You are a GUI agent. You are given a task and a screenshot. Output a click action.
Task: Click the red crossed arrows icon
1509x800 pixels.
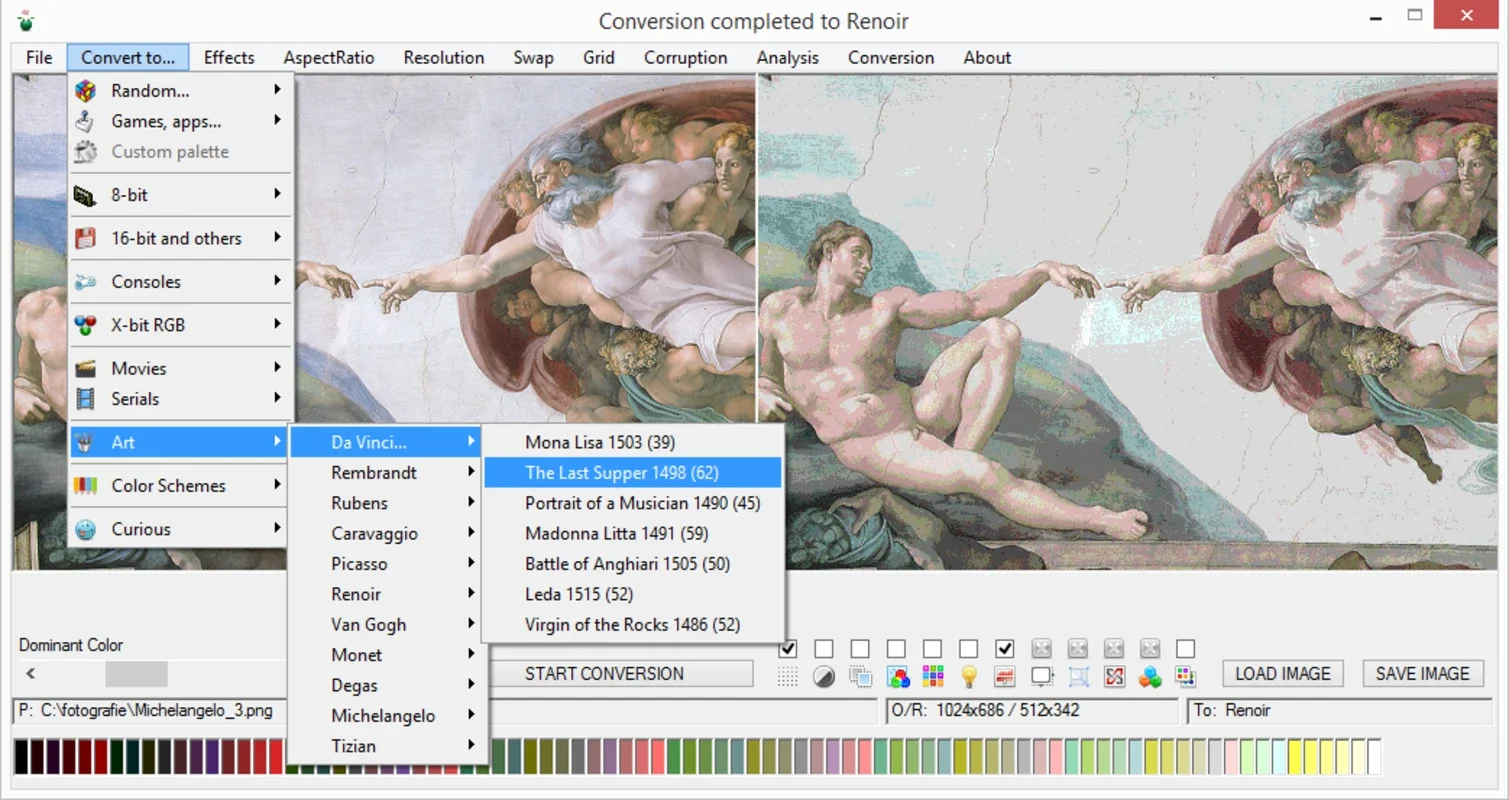click(1114, 677)
